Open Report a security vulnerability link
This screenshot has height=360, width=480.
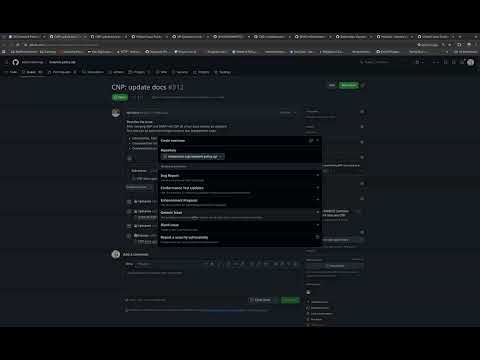coord(240,239)
